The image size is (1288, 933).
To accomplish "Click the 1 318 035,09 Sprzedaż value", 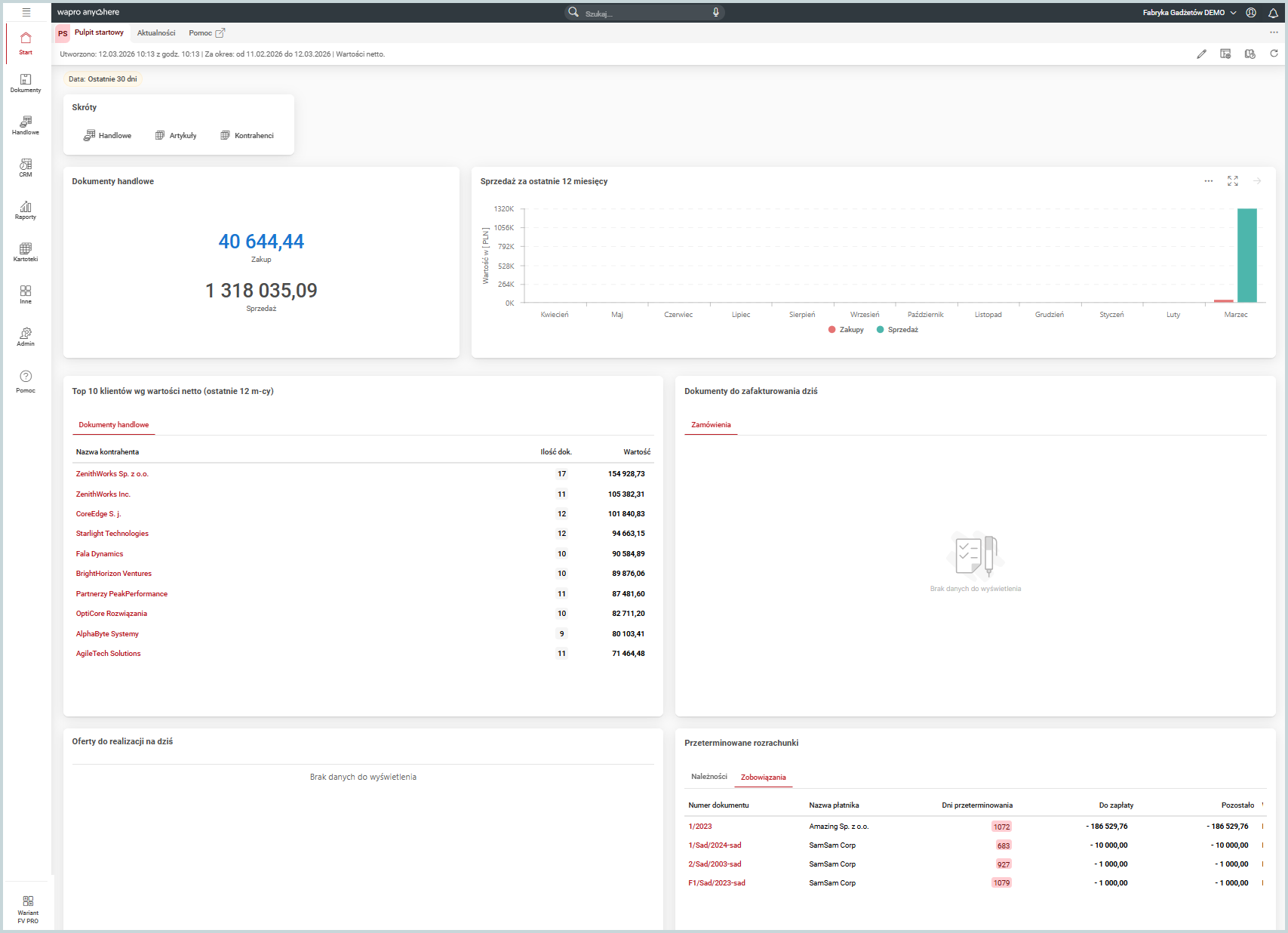I will 261,291.
